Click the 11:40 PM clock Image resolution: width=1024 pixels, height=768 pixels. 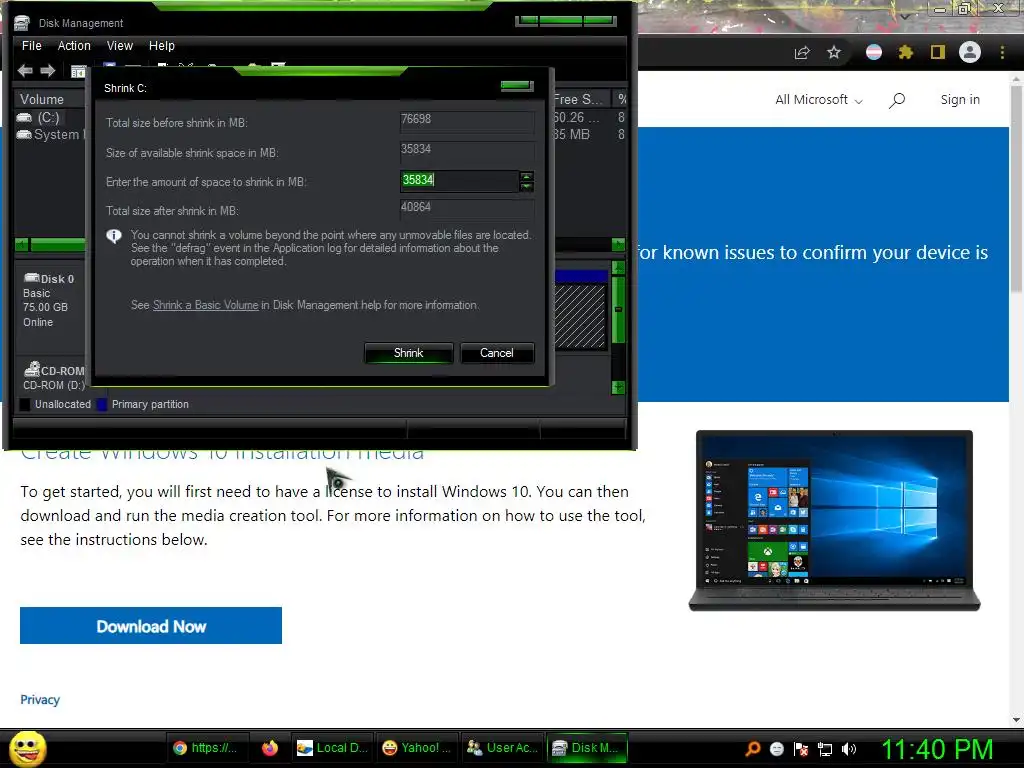[x=937, y=749]
